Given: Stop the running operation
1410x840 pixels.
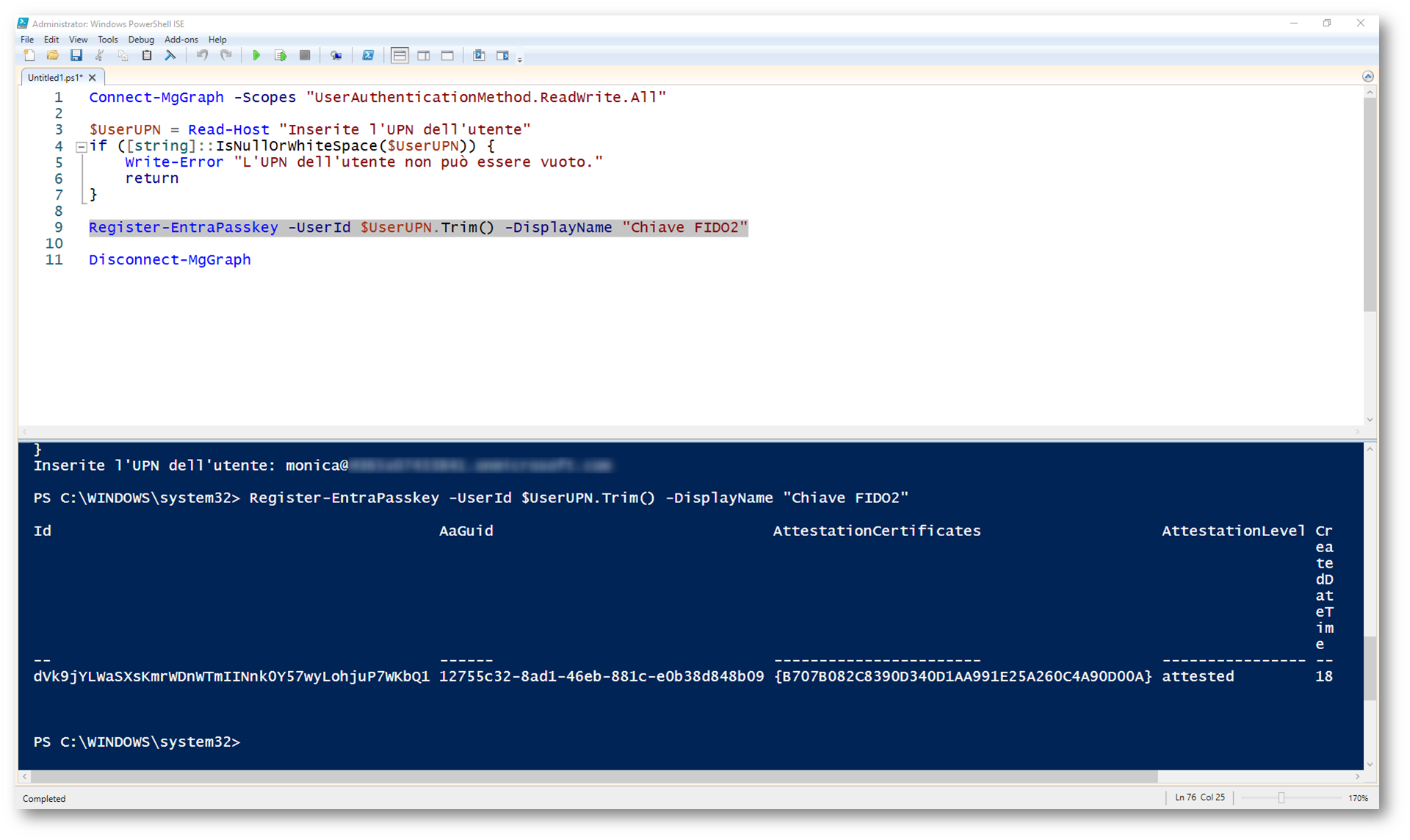Looking at the screenshot, I should tap(305, 56).
